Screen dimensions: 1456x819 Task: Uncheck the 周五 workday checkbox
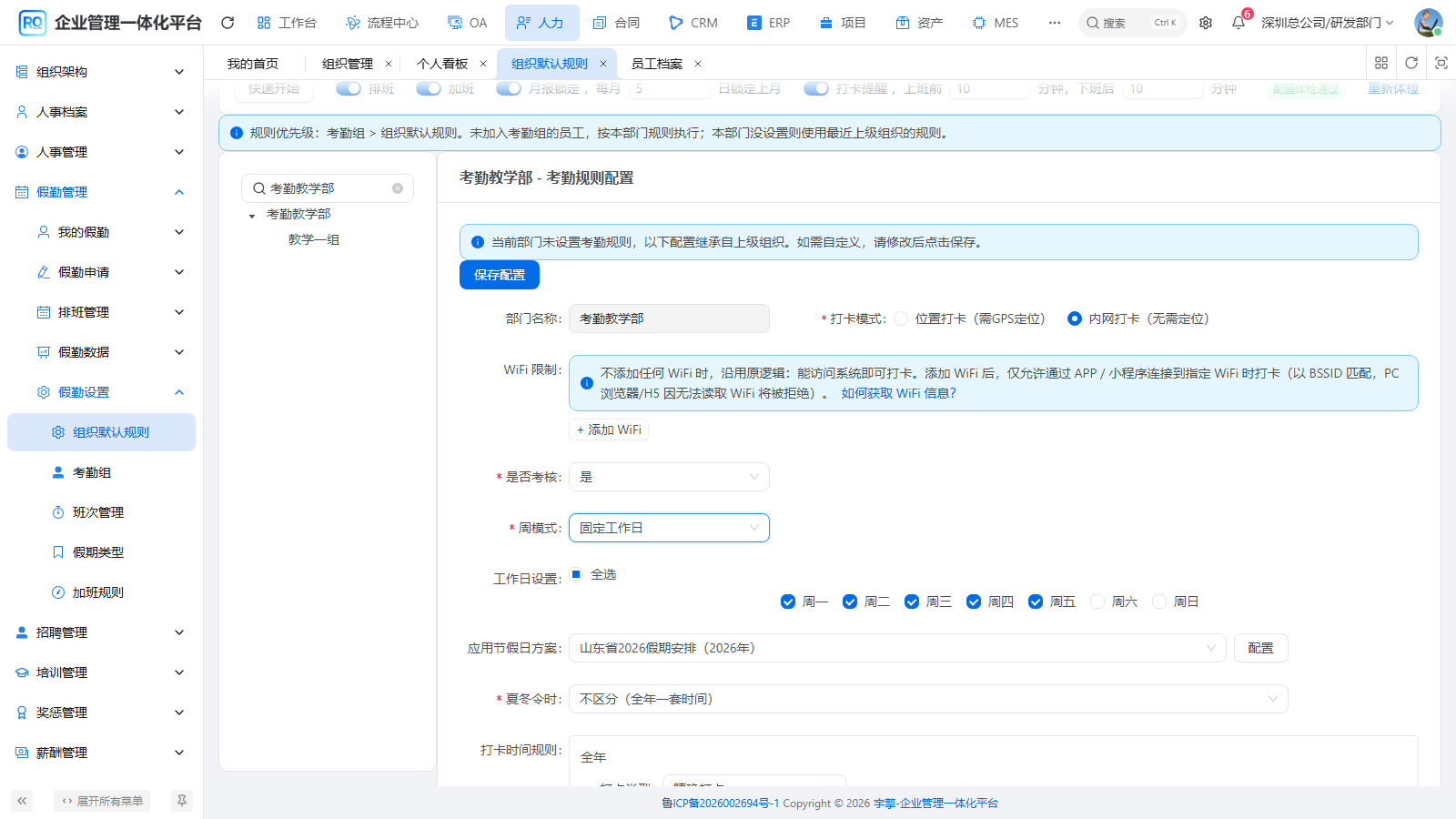click(x=1036, y=602)
